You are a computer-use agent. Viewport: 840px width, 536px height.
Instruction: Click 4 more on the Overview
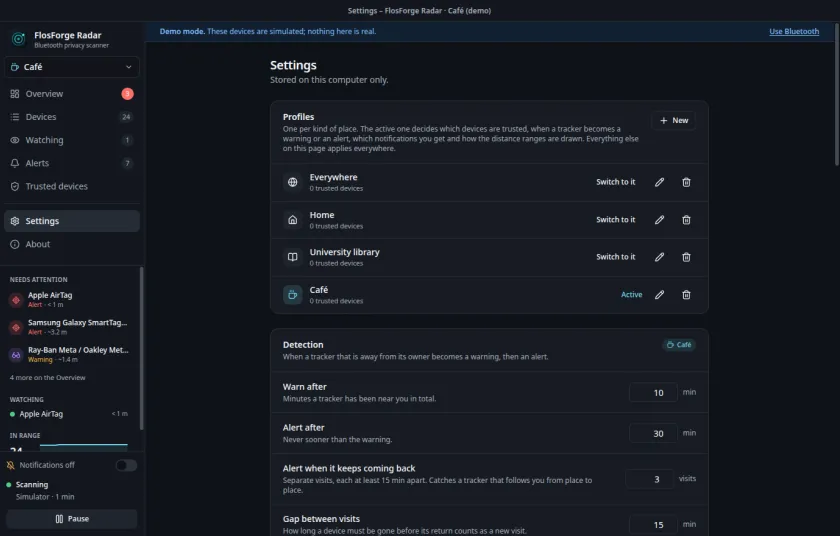pyautogui.click(x=47, y=378)
